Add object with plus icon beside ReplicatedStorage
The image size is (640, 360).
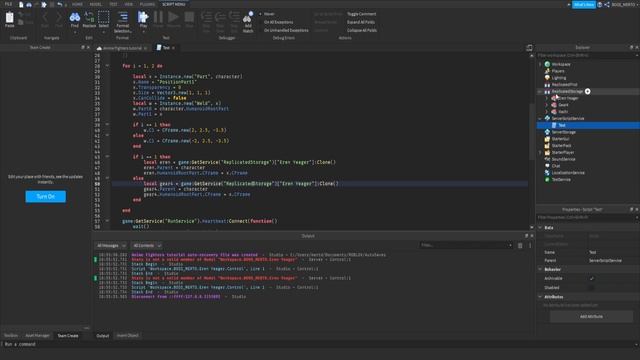click(x=588, y=91)
